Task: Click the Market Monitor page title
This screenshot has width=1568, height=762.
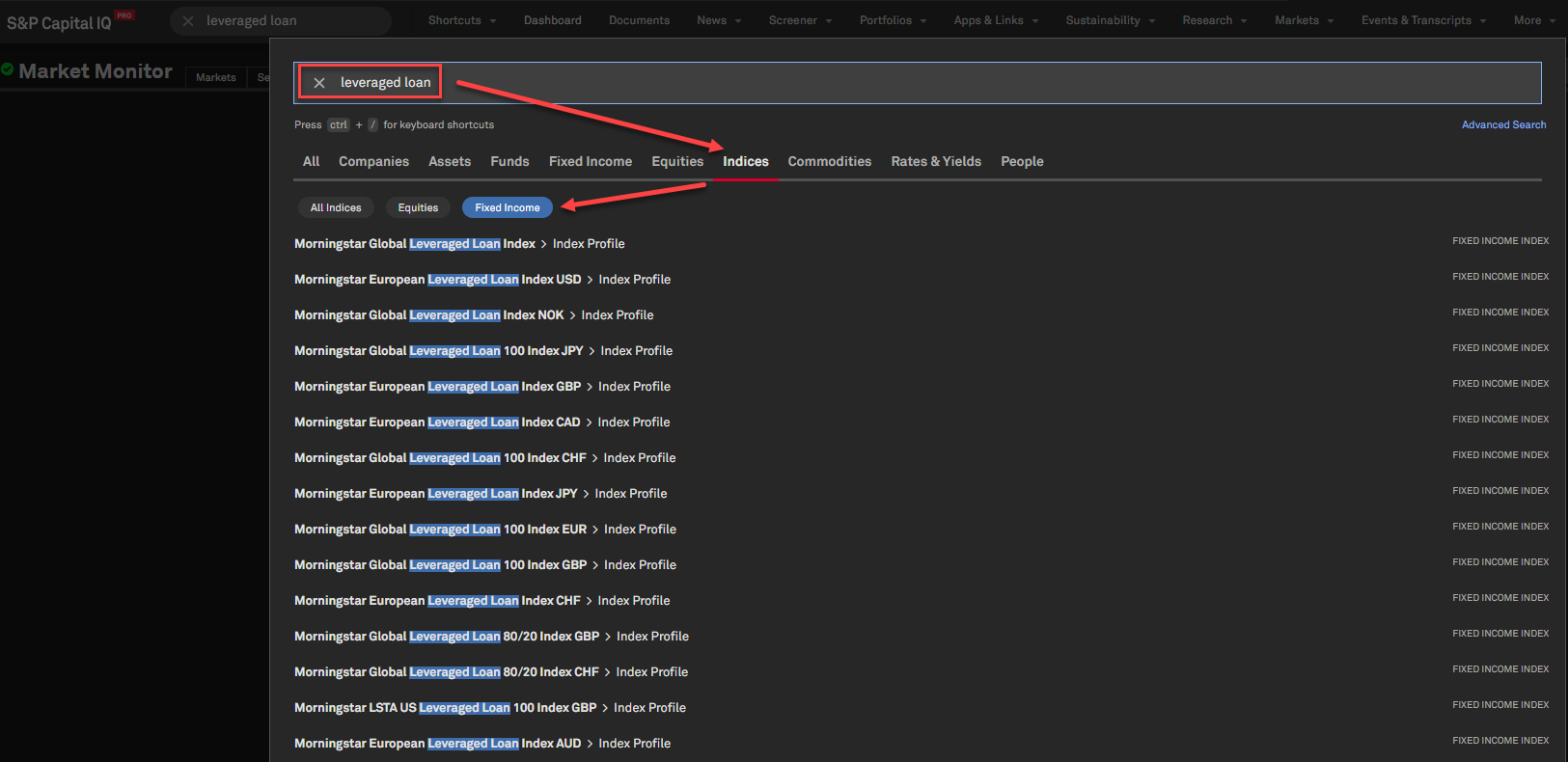Action: coord(96,71)
